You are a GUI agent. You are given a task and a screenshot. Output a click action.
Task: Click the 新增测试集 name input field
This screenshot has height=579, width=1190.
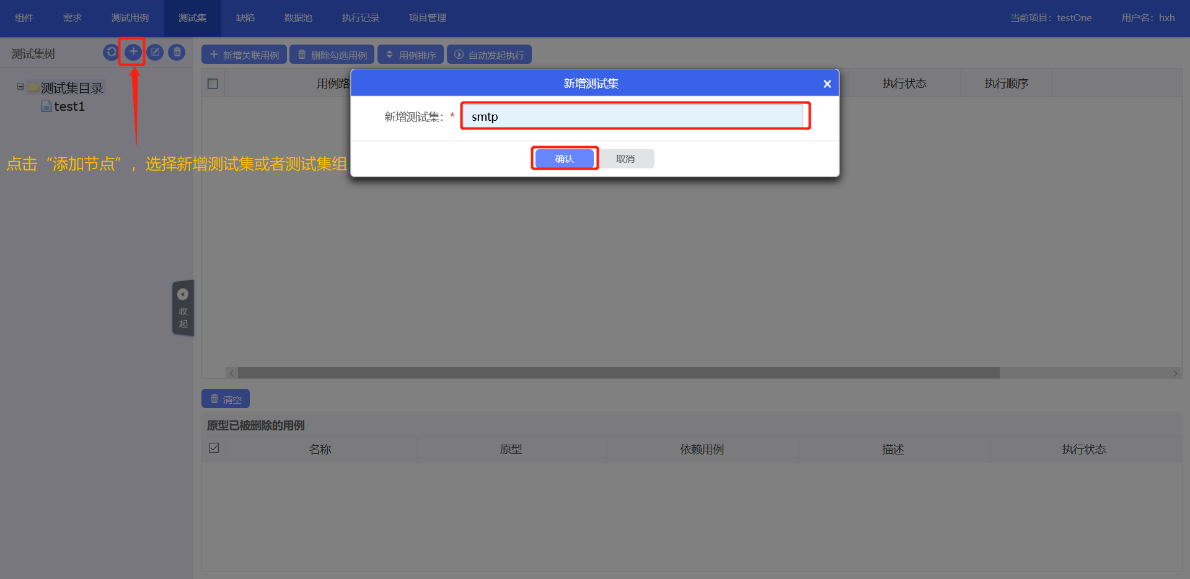click(635, 117)
